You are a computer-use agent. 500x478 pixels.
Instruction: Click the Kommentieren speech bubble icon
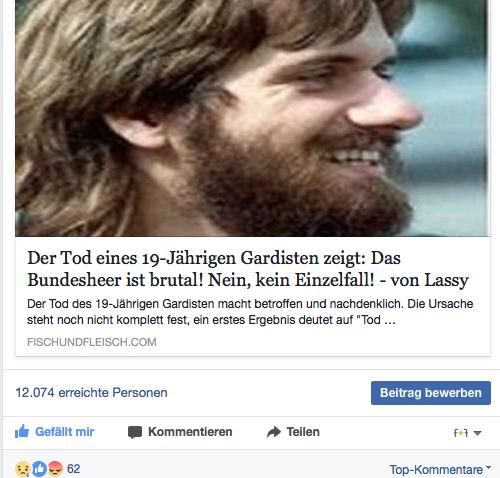[135, 432]
